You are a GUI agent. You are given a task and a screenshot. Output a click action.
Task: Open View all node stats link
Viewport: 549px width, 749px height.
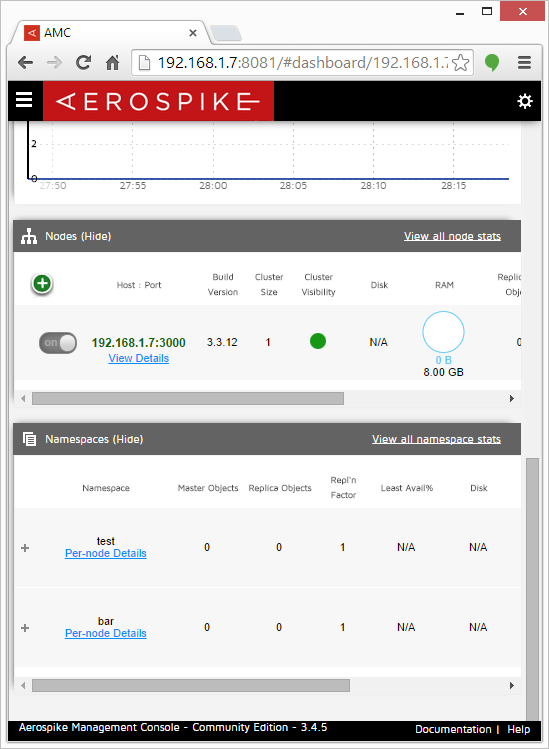[x=452, y=236]
